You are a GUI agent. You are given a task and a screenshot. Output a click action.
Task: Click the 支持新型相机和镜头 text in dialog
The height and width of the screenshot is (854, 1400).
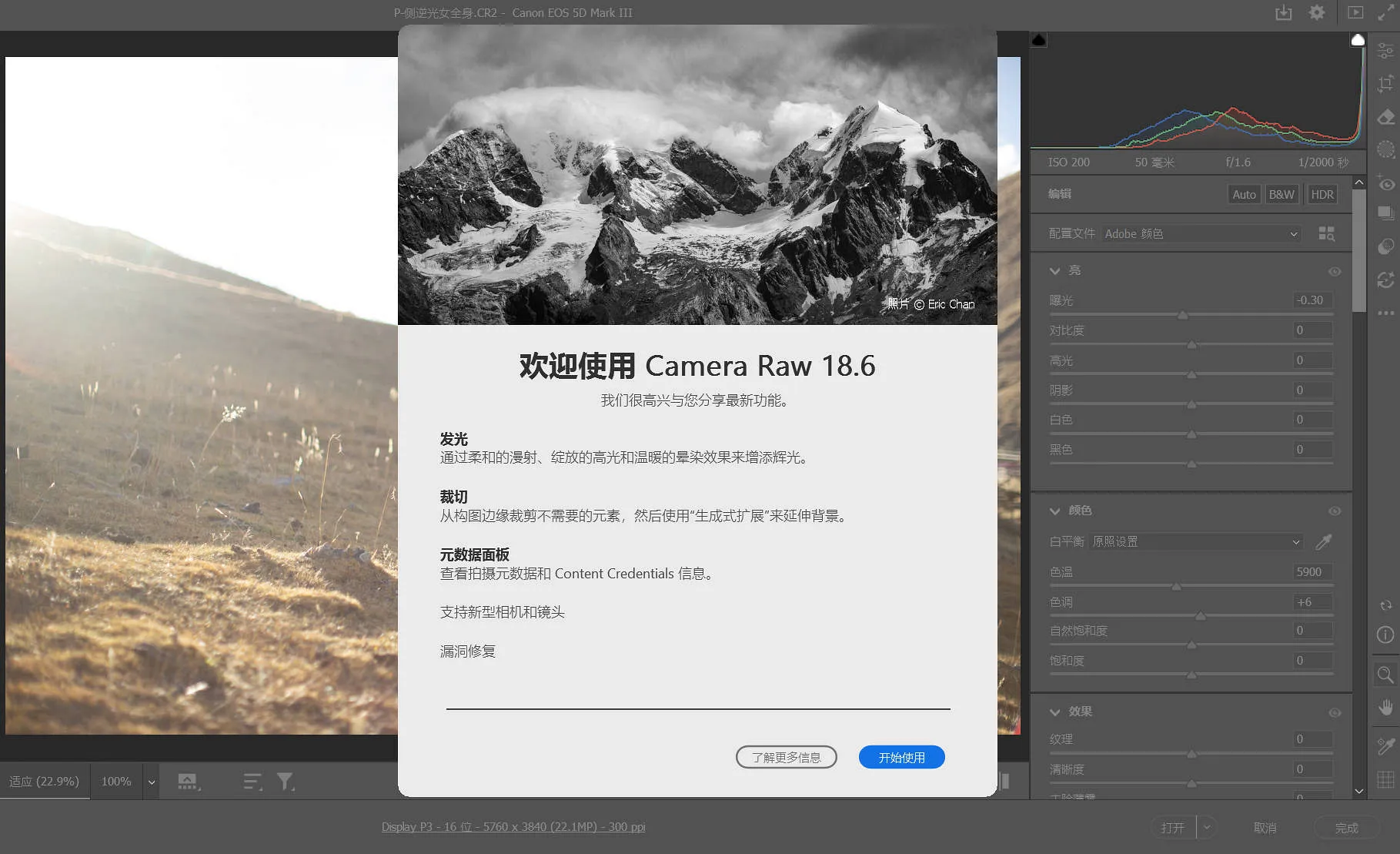(x=503, y=612)
